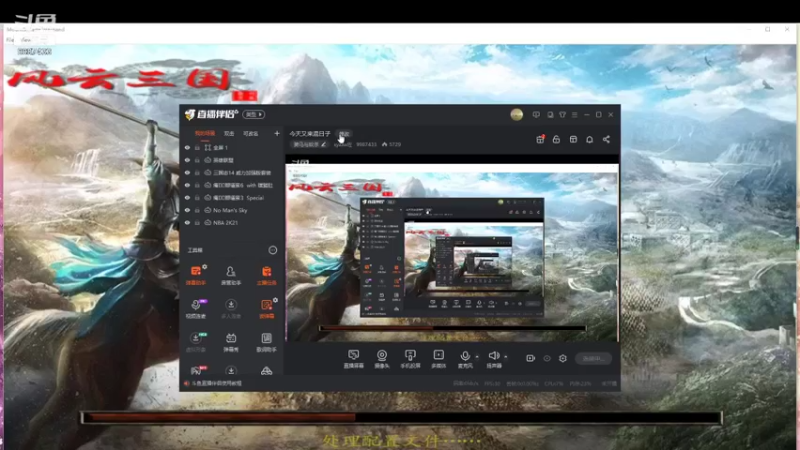Screen dimensions: 800x450
Task: Open the orange clipboard task tool
Action: tap(266, 275)
